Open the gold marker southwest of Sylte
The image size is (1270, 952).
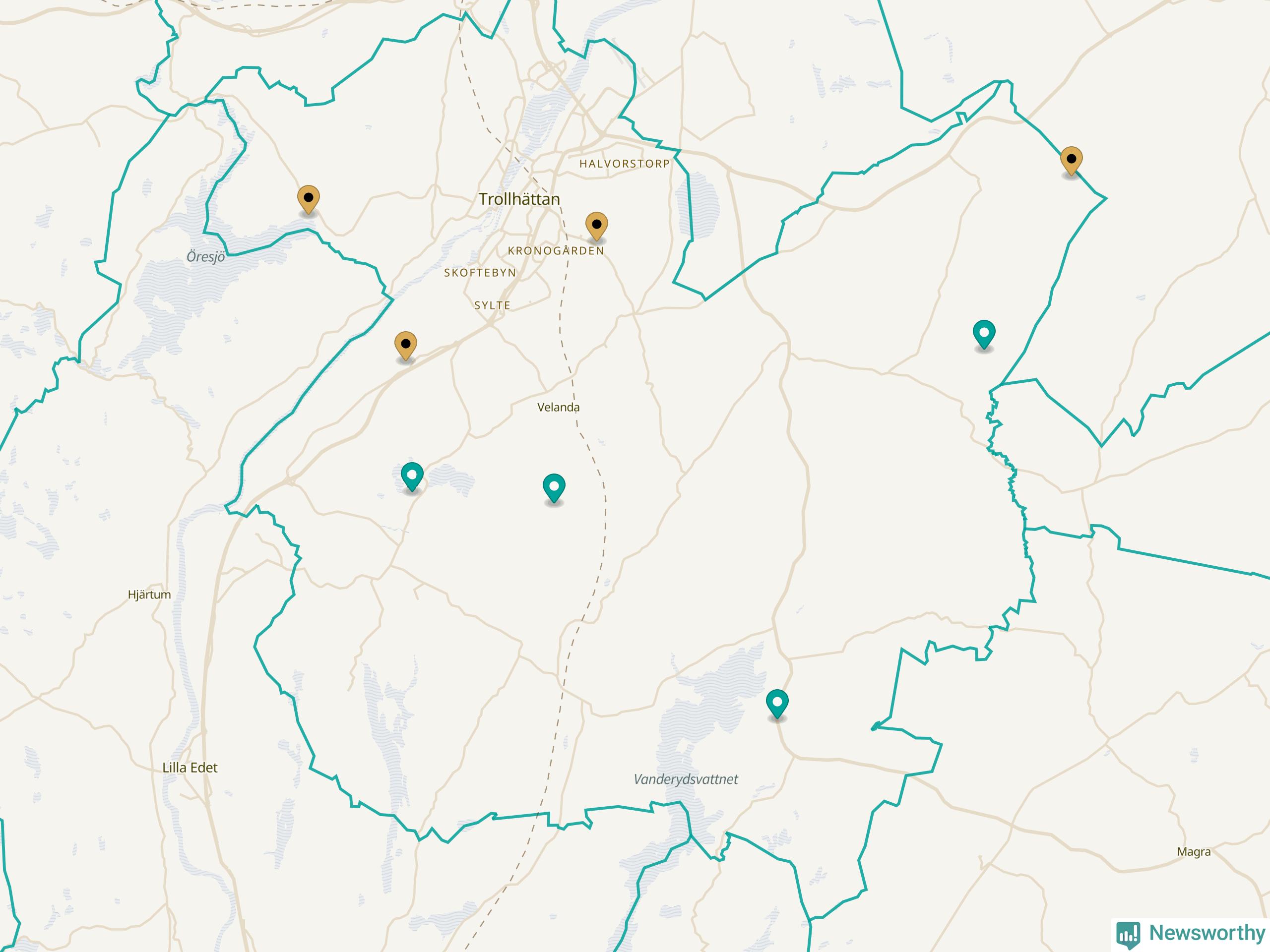coord(406,346)
